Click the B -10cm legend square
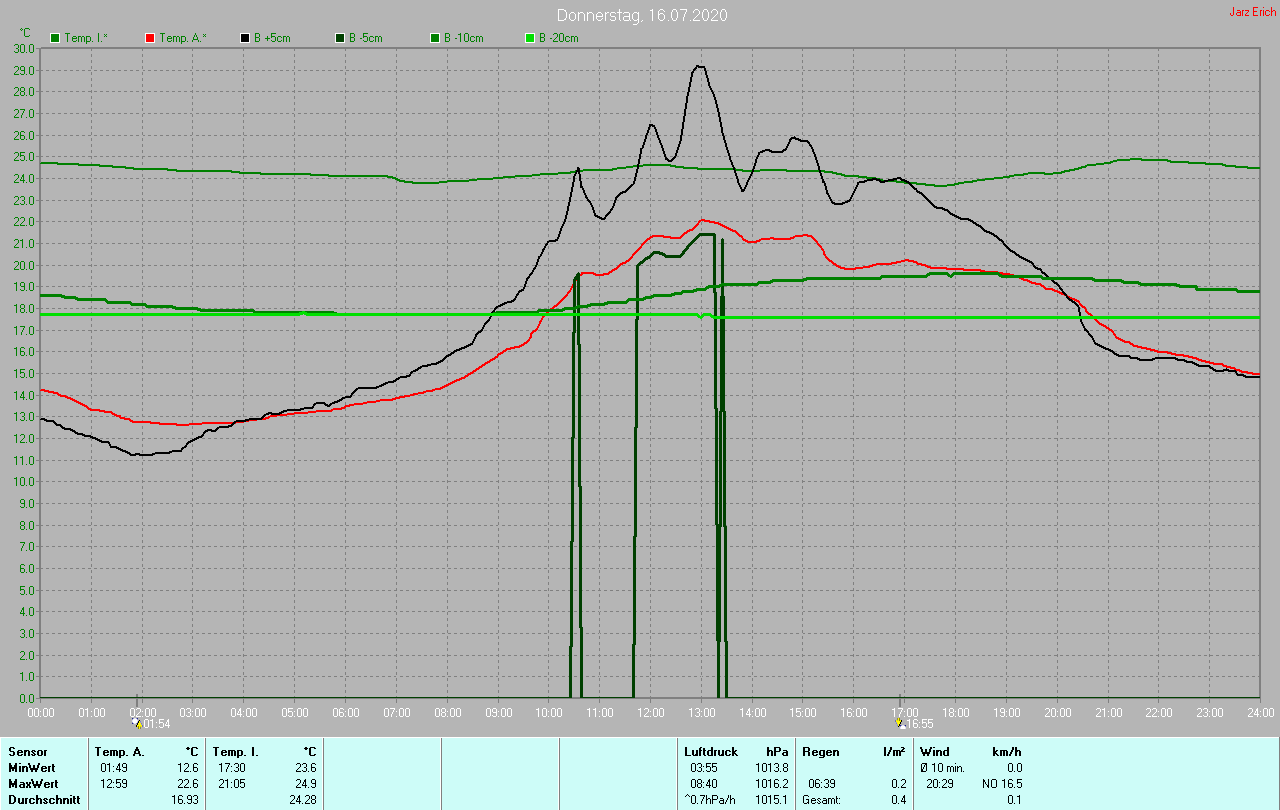 435,38
